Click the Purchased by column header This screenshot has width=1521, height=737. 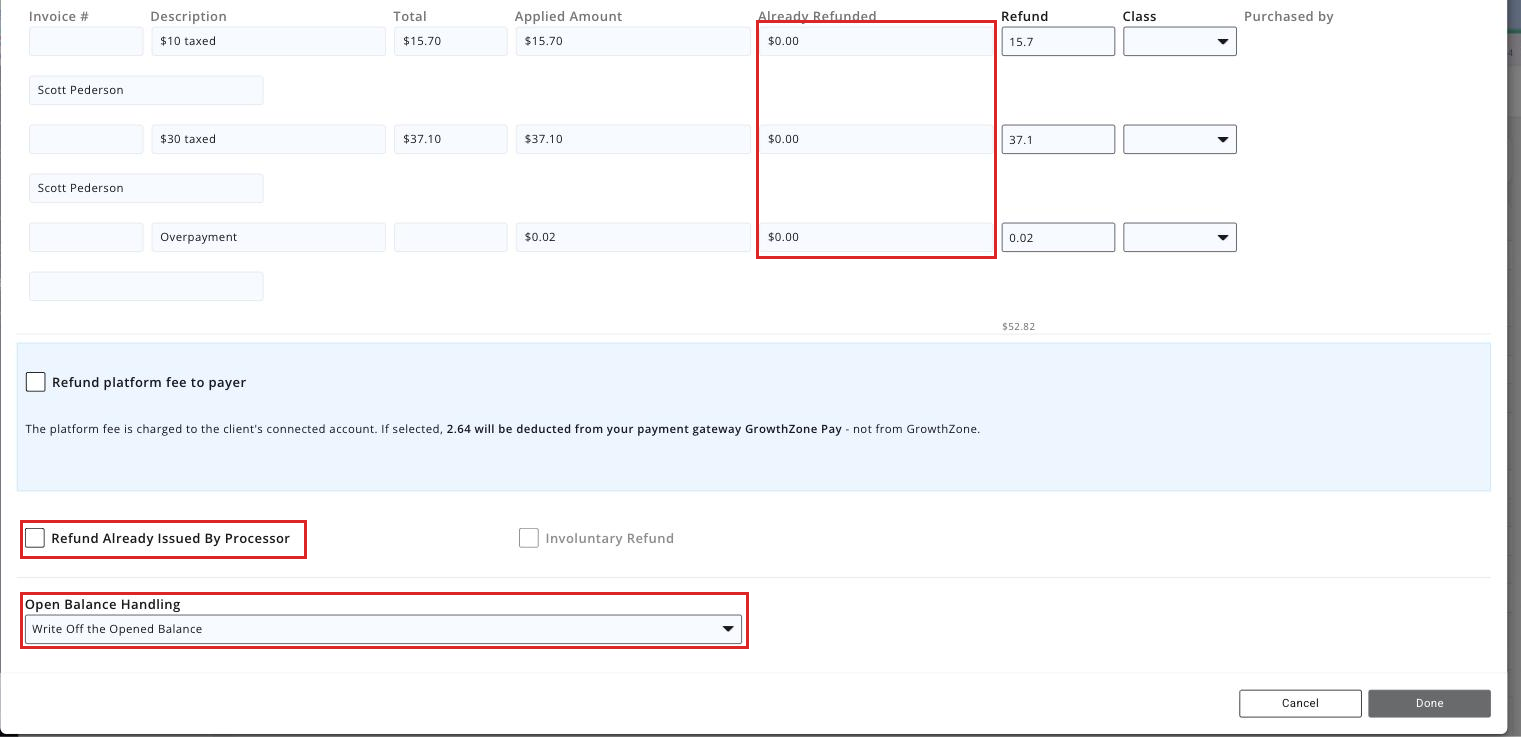1289,16
